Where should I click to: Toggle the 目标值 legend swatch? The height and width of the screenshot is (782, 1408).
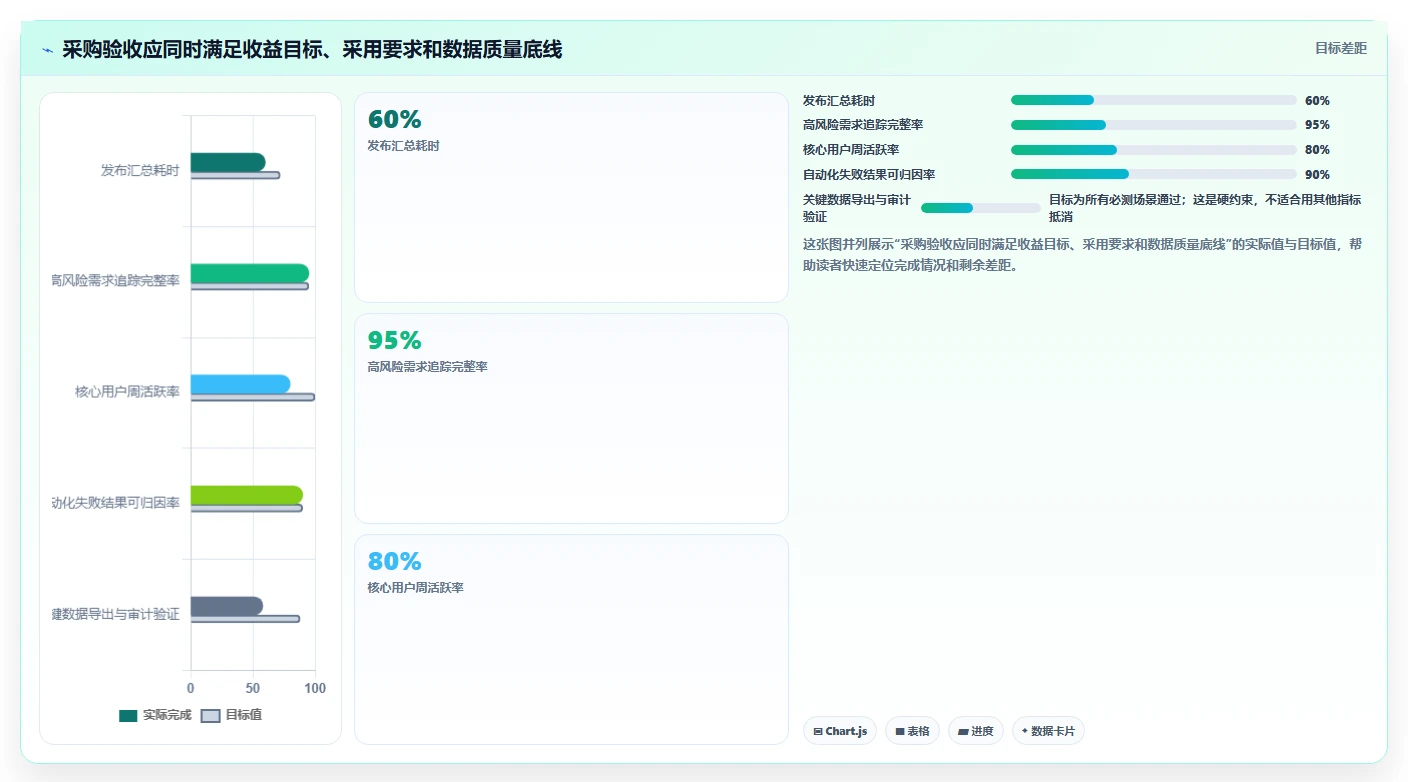point(210,716)
